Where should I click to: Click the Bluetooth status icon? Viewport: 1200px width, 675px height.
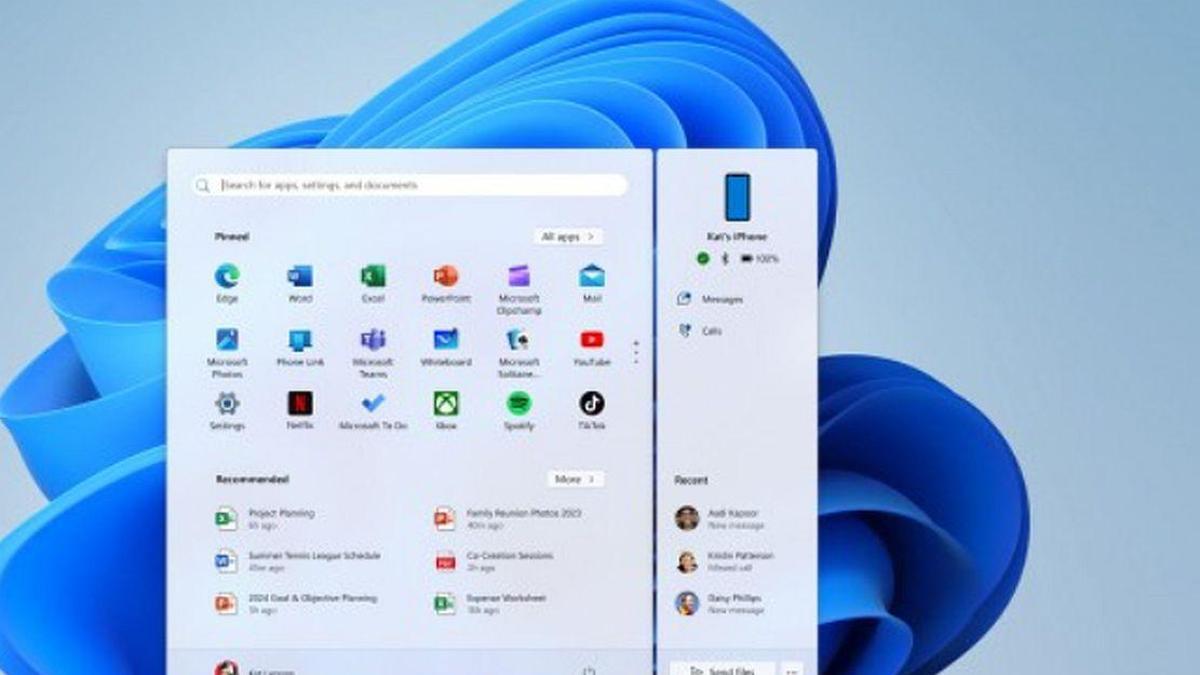(x=725, y=258)
